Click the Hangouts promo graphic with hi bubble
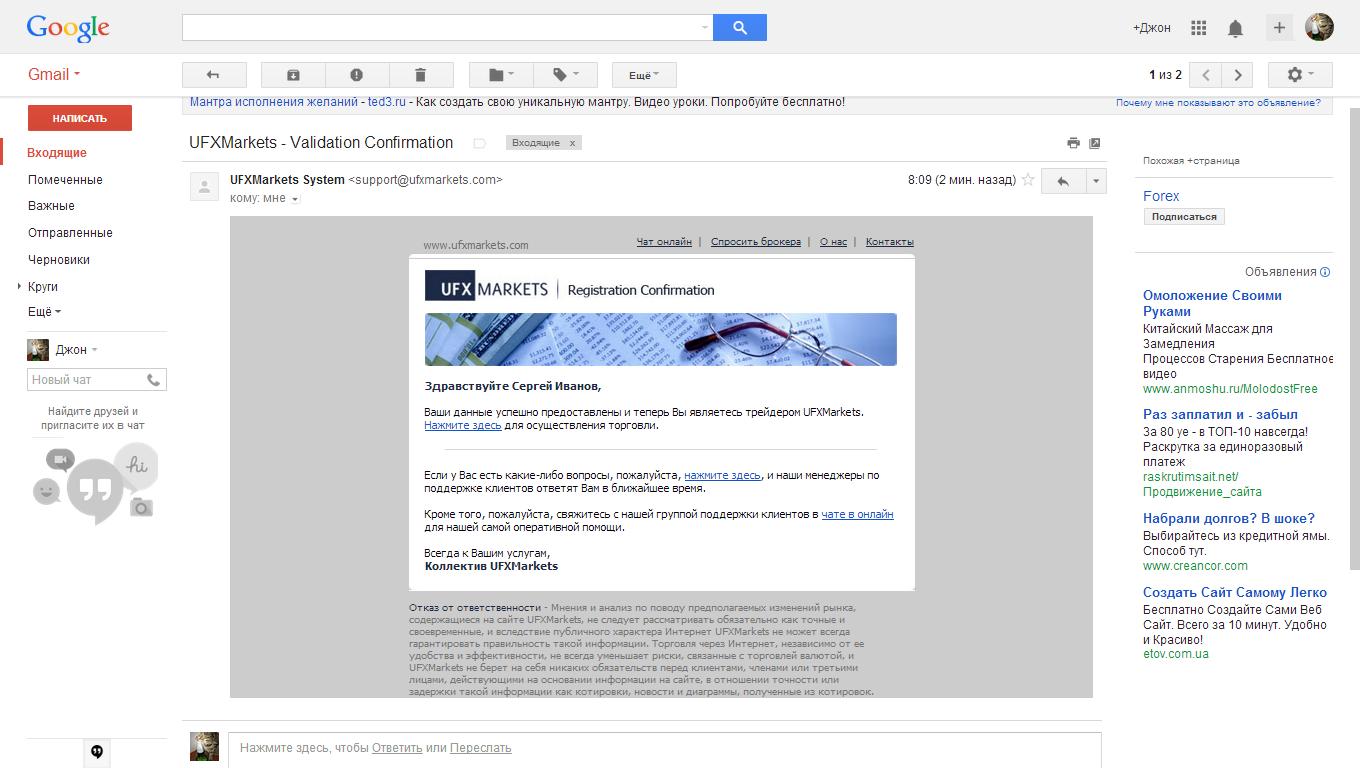 coord(96,483)
